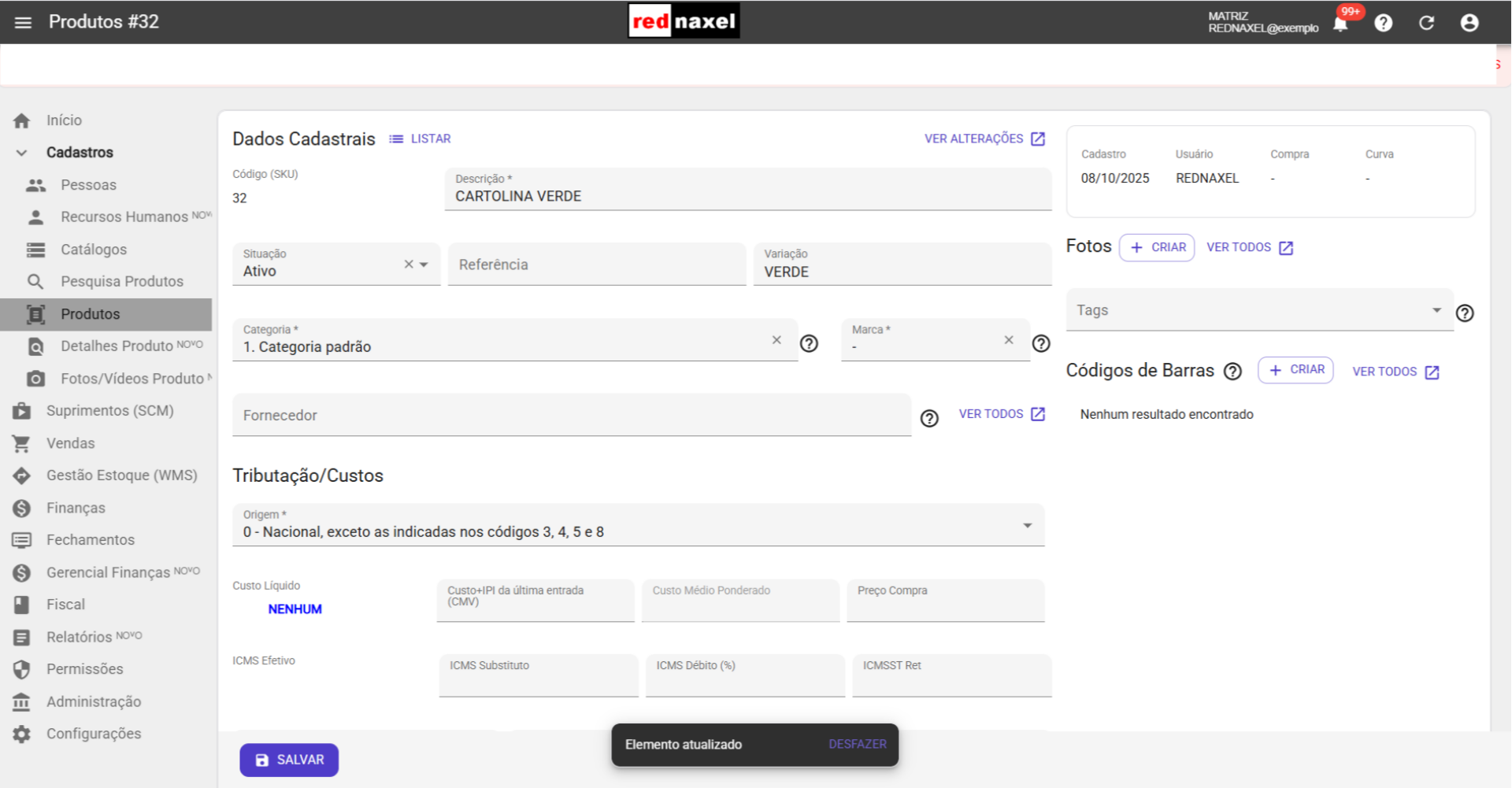1512x788 pixels.
Task: Open Pesquisa Produtos in sidebar
Action: [106, 282]
